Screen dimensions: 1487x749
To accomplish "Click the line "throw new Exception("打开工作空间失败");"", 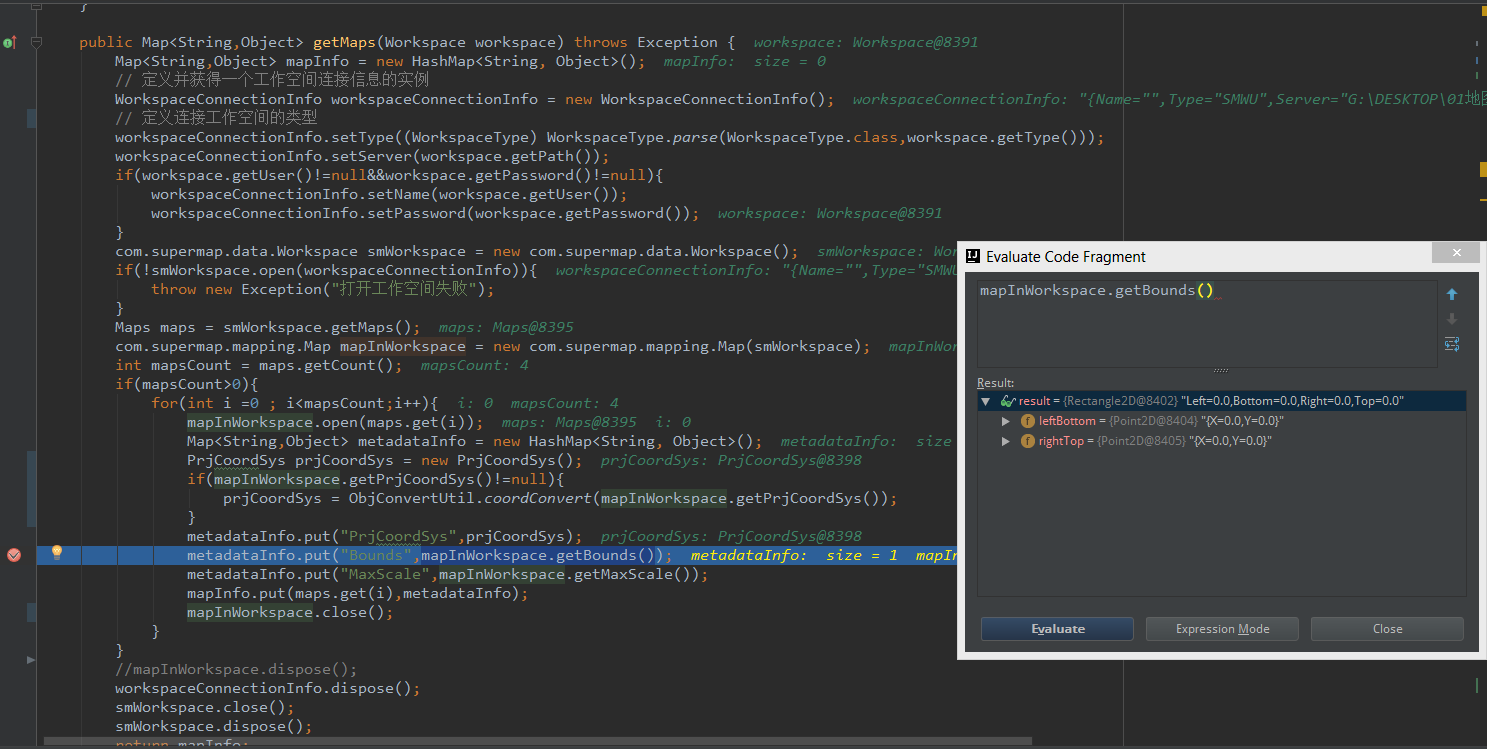I will (x=323, y=289).
